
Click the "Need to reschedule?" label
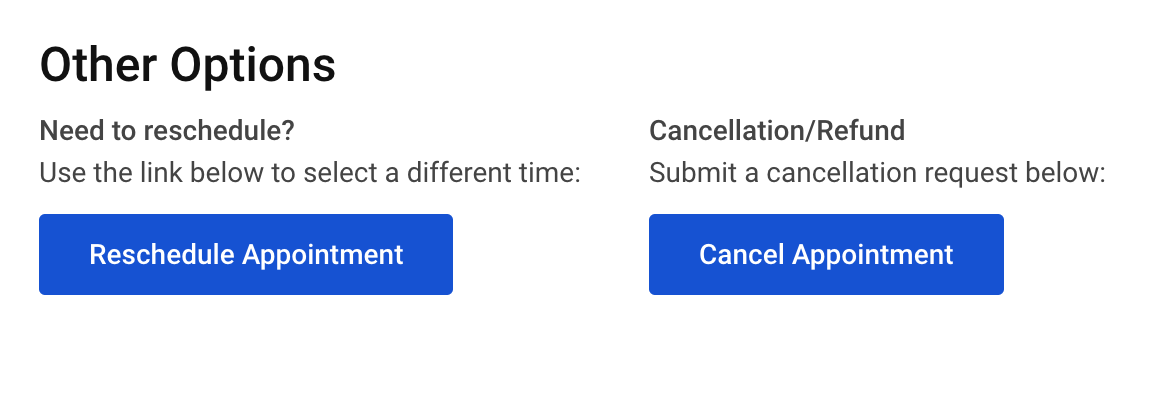pyautogui.click(x=167, y=131)
